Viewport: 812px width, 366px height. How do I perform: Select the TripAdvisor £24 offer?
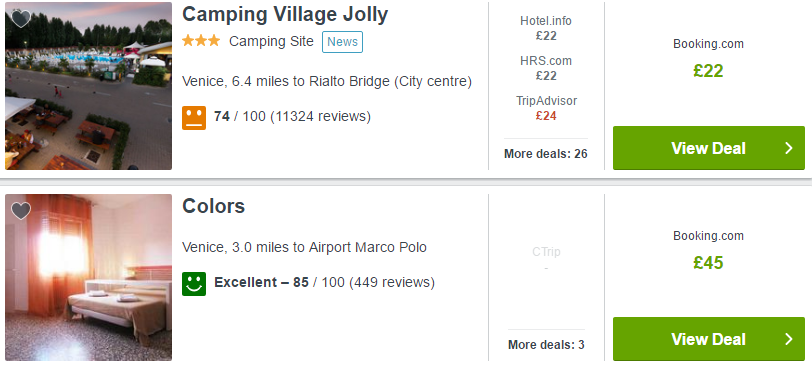(x=546, y=108)
